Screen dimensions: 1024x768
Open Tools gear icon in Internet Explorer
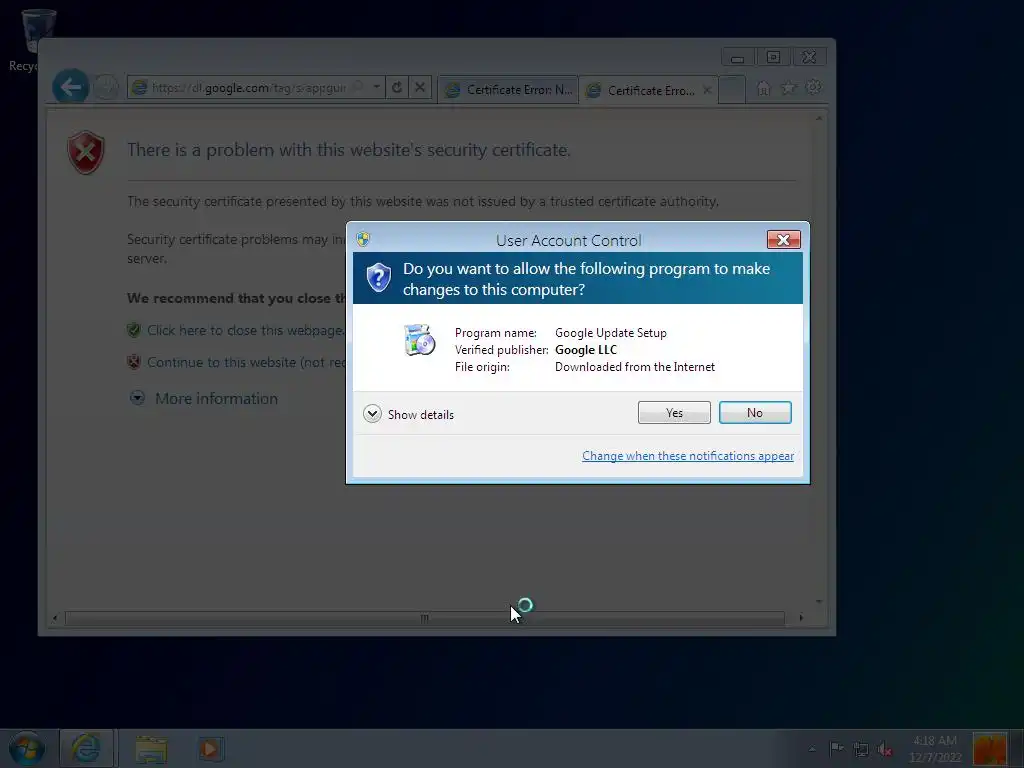814,87
